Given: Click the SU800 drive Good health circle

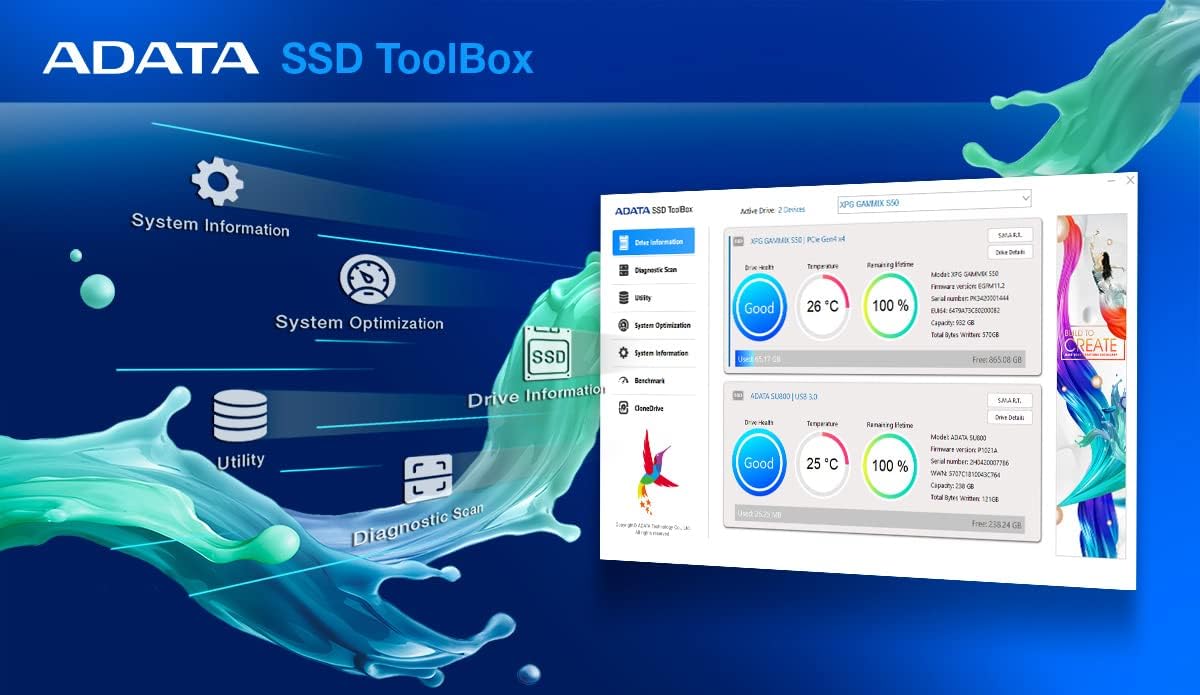Looking at the screenshot, I should coord(759,463).
